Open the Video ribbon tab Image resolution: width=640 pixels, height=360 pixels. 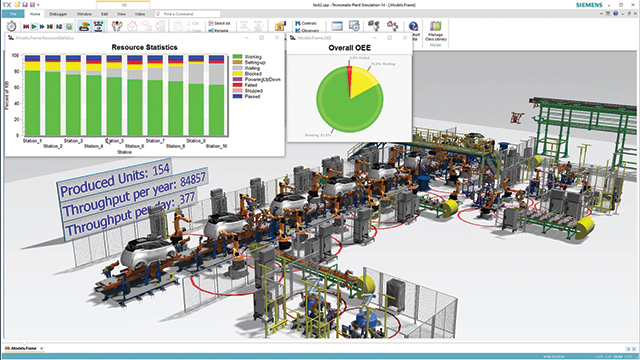(x=140, y=14)
